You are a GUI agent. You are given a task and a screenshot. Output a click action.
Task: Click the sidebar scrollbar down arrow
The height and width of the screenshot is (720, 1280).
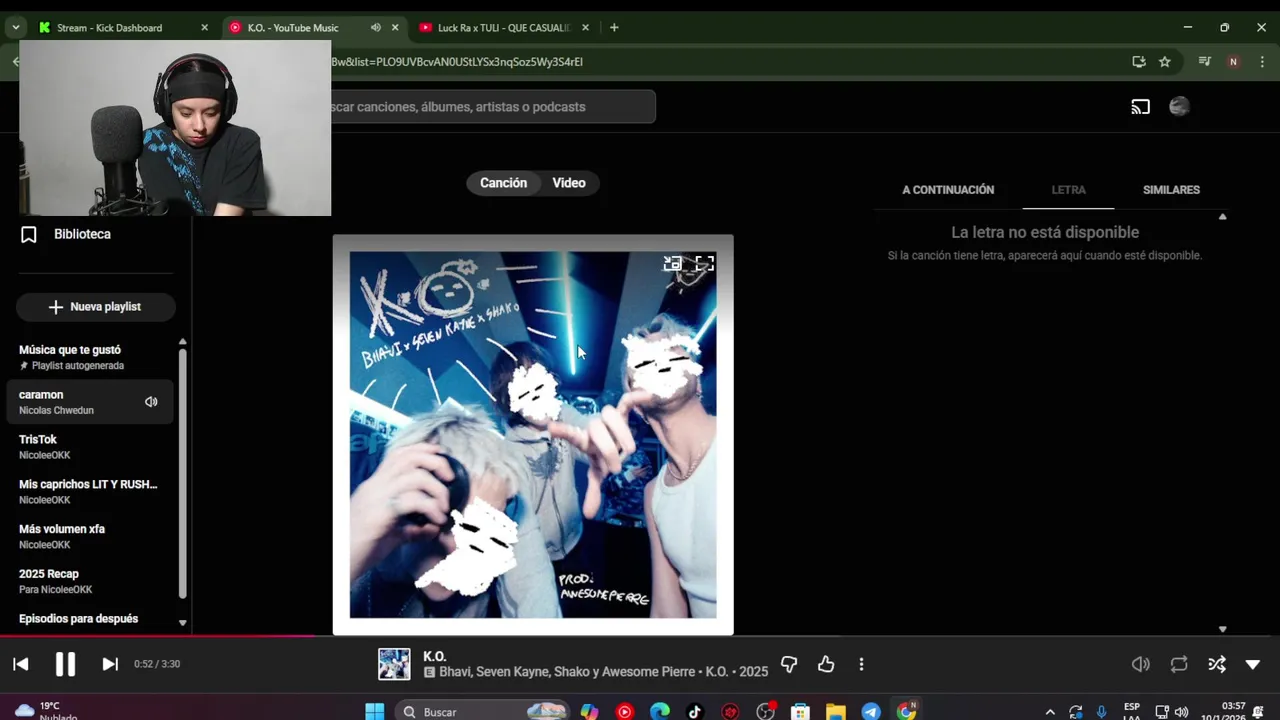[x=182, y=622]
